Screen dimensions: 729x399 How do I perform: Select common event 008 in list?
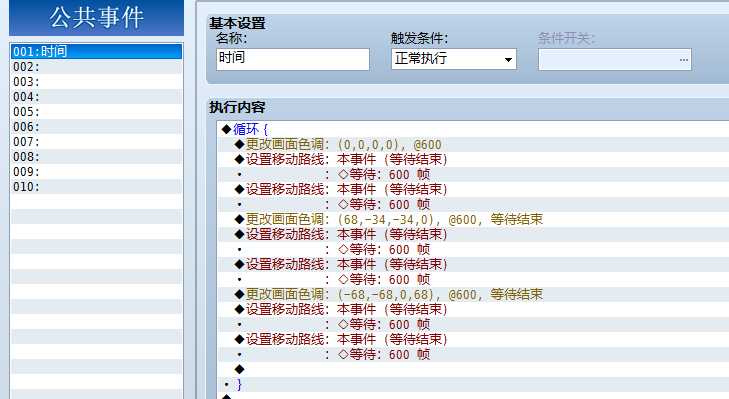(x=96, y=156)
